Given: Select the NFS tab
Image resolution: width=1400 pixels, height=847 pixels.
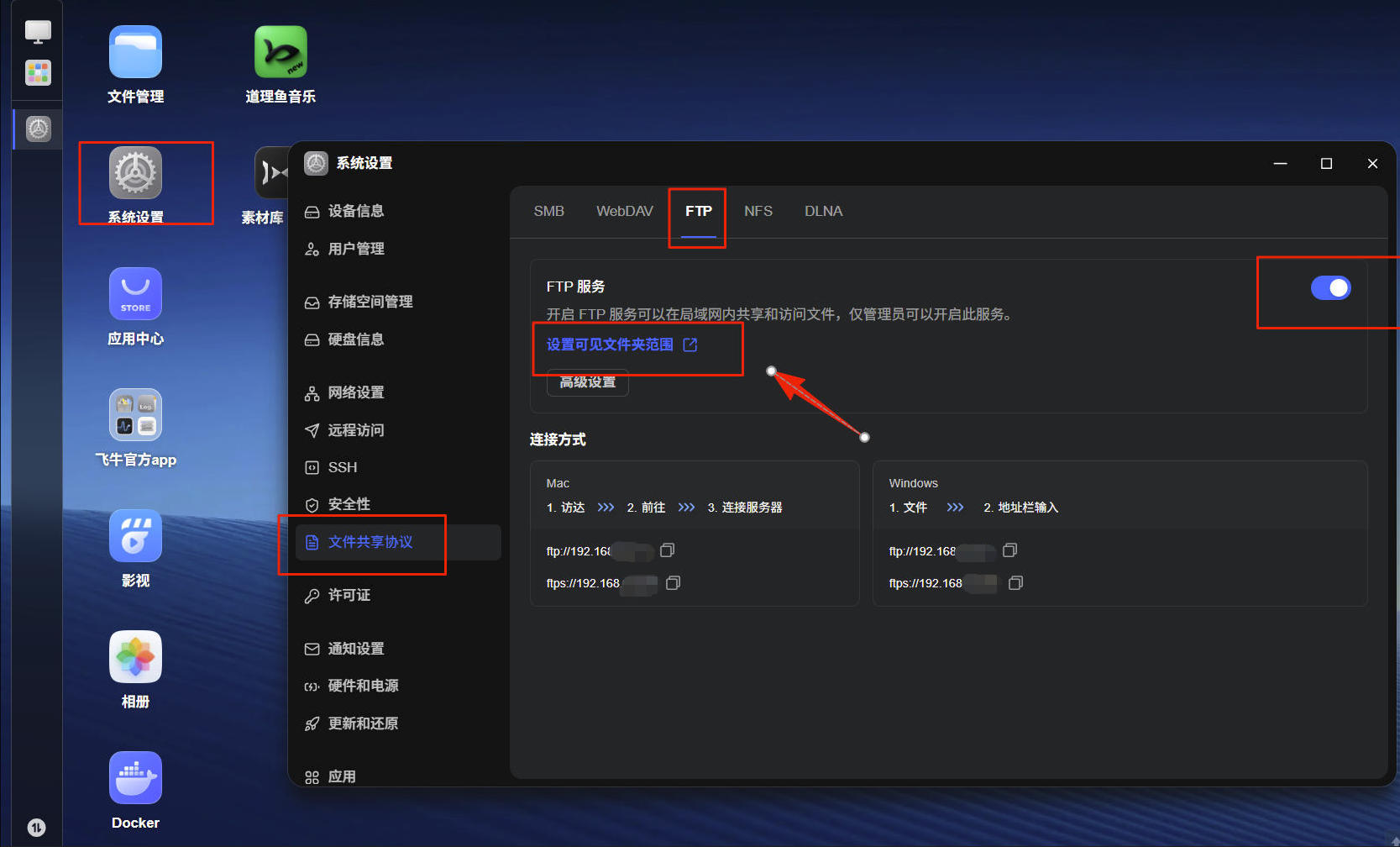Looking at the screenshot, I should pyautogui.click(x=758, y=211).
